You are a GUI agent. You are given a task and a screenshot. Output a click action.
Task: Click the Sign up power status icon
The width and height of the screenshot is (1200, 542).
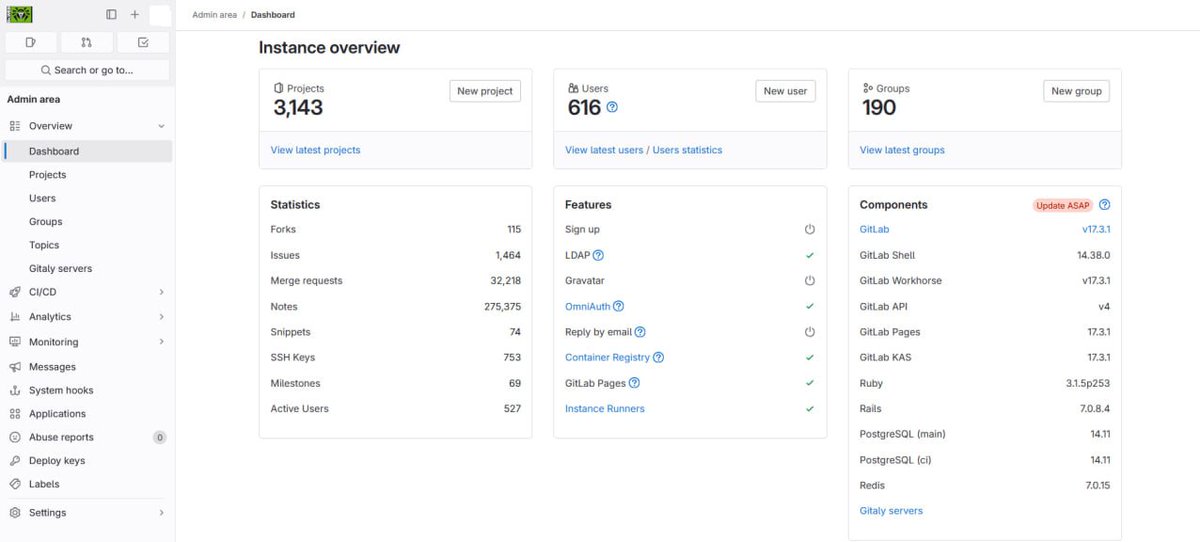(x=810, y=230)
